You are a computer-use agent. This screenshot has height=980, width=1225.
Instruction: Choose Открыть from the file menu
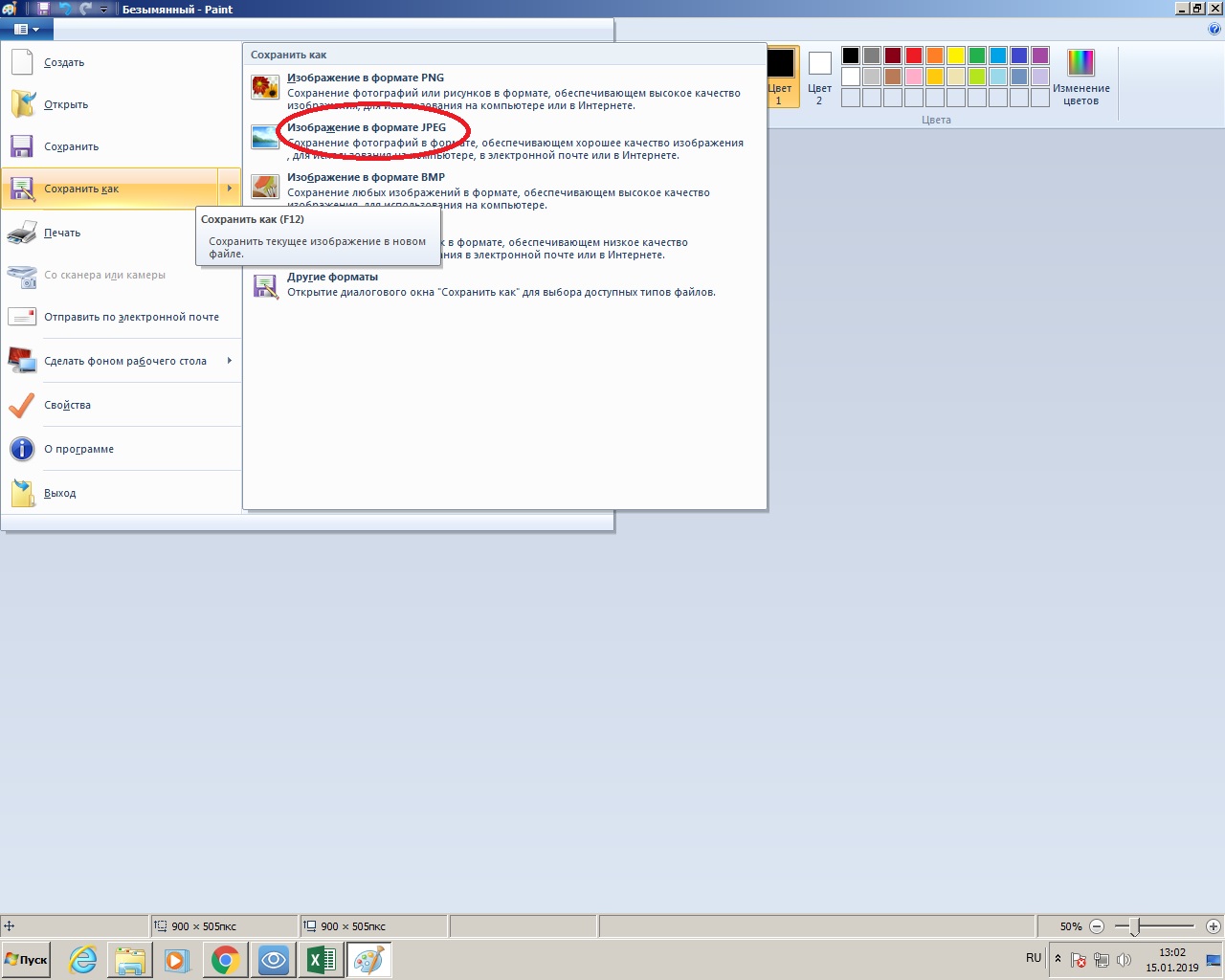(x=121, y=104)
